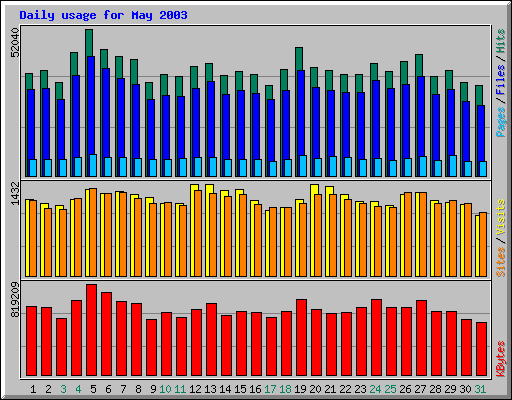Click the Pages legend label
Viewport: 512px width, 400px height.
[x=500, y=122]
